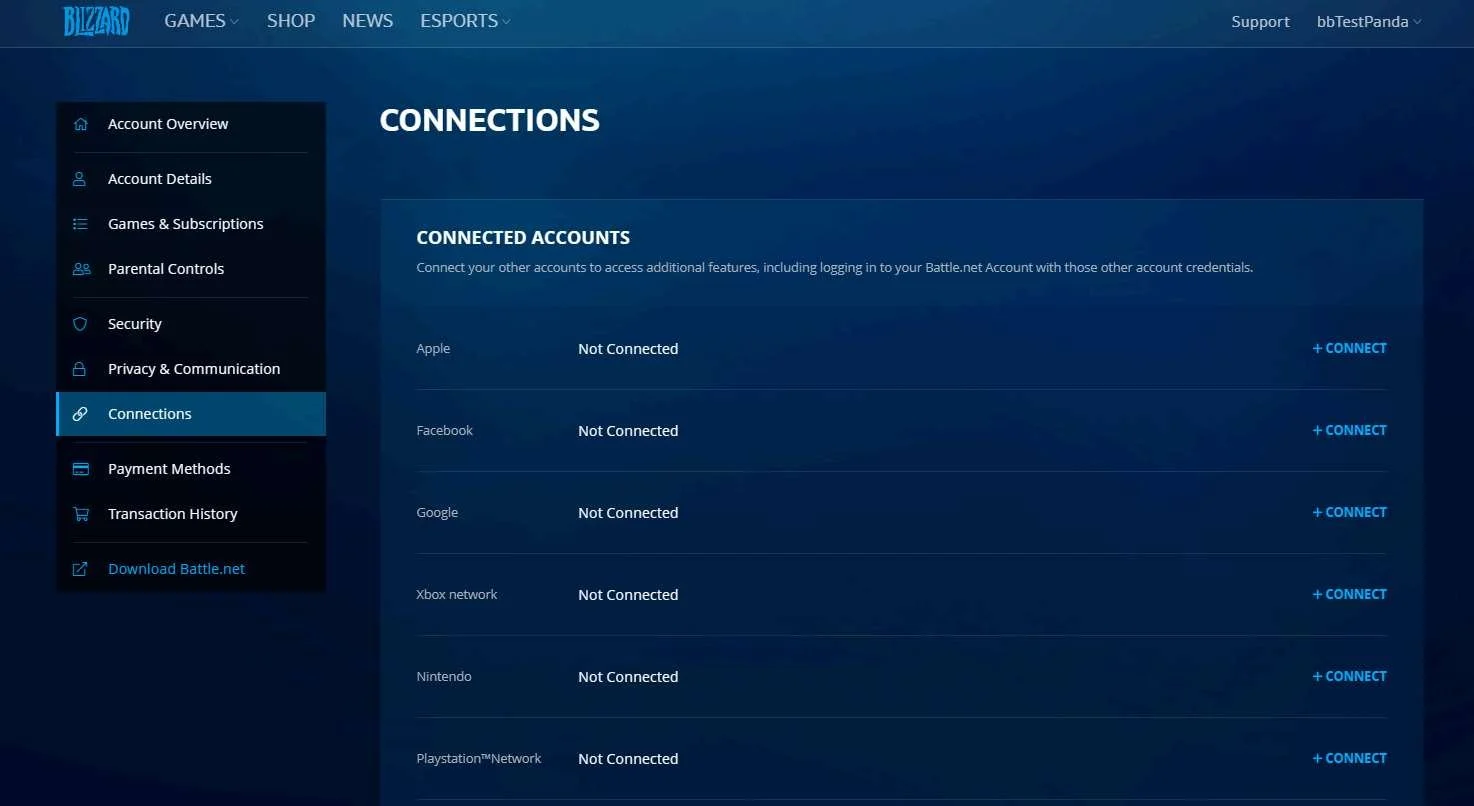The image size is (1474, 806).
Task: Click the Connected Accounts description text
Action: 834,268
